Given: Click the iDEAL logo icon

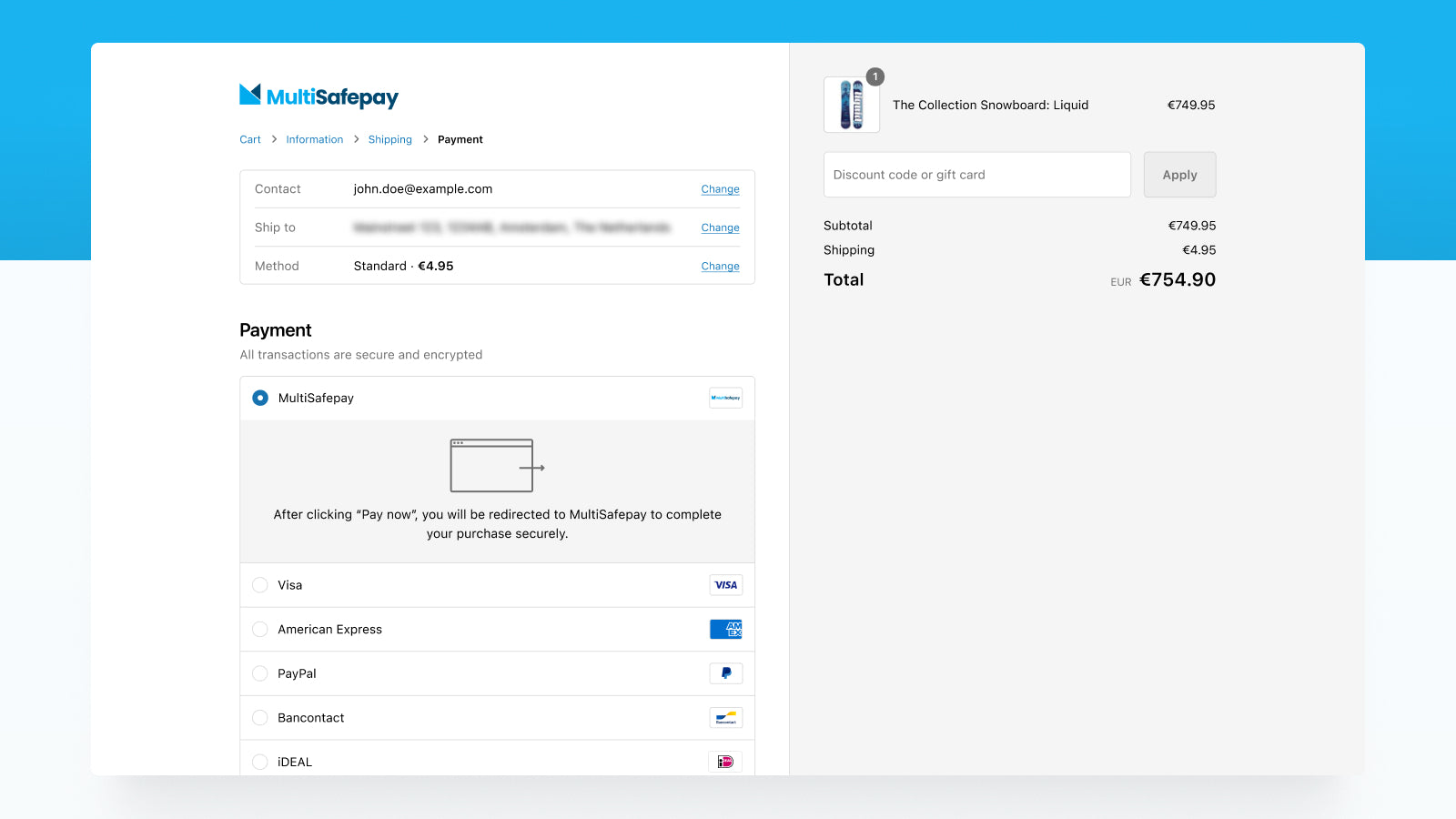Looking at the screenshot, I should pyautogui.click(x=725, y=762).
